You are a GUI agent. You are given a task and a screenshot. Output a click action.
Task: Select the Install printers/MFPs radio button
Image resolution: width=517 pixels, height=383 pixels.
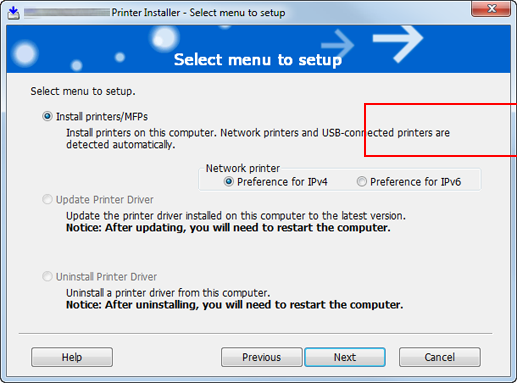pos(47,116)
